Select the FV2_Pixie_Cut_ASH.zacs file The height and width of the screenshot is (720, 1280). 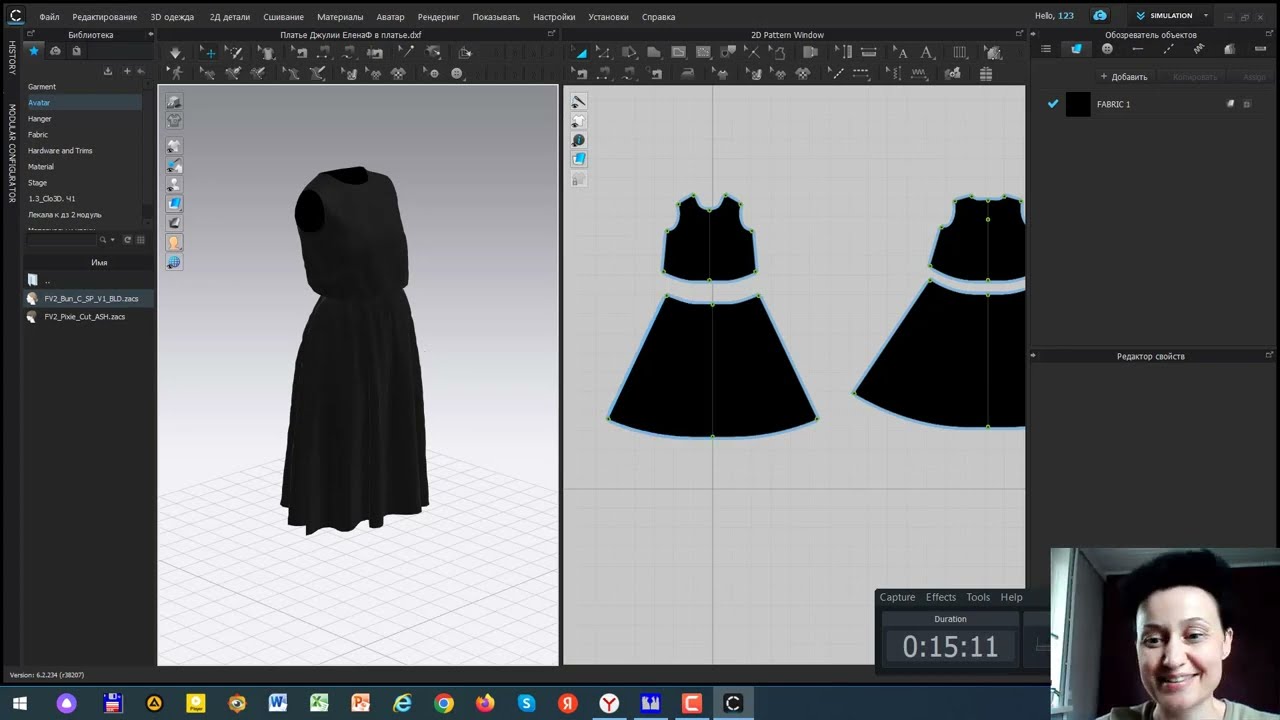(x=85, y=317)
